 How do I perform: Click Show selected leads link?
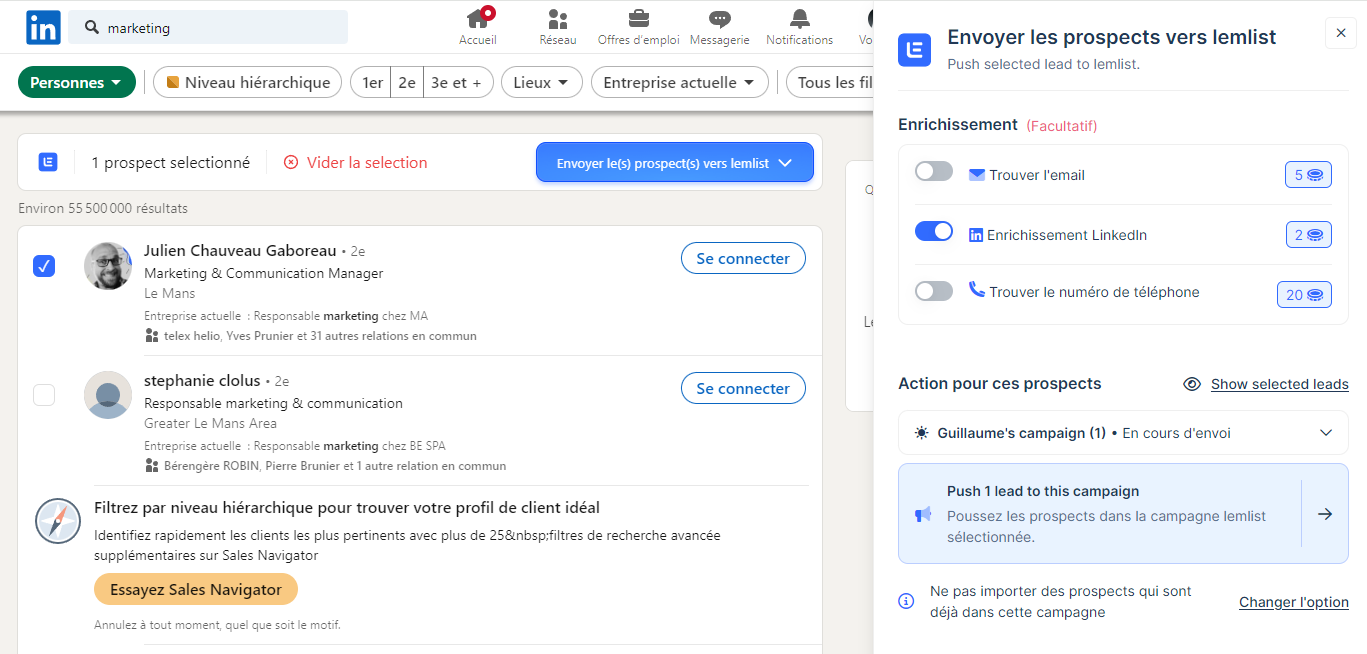pos(1280,384)
